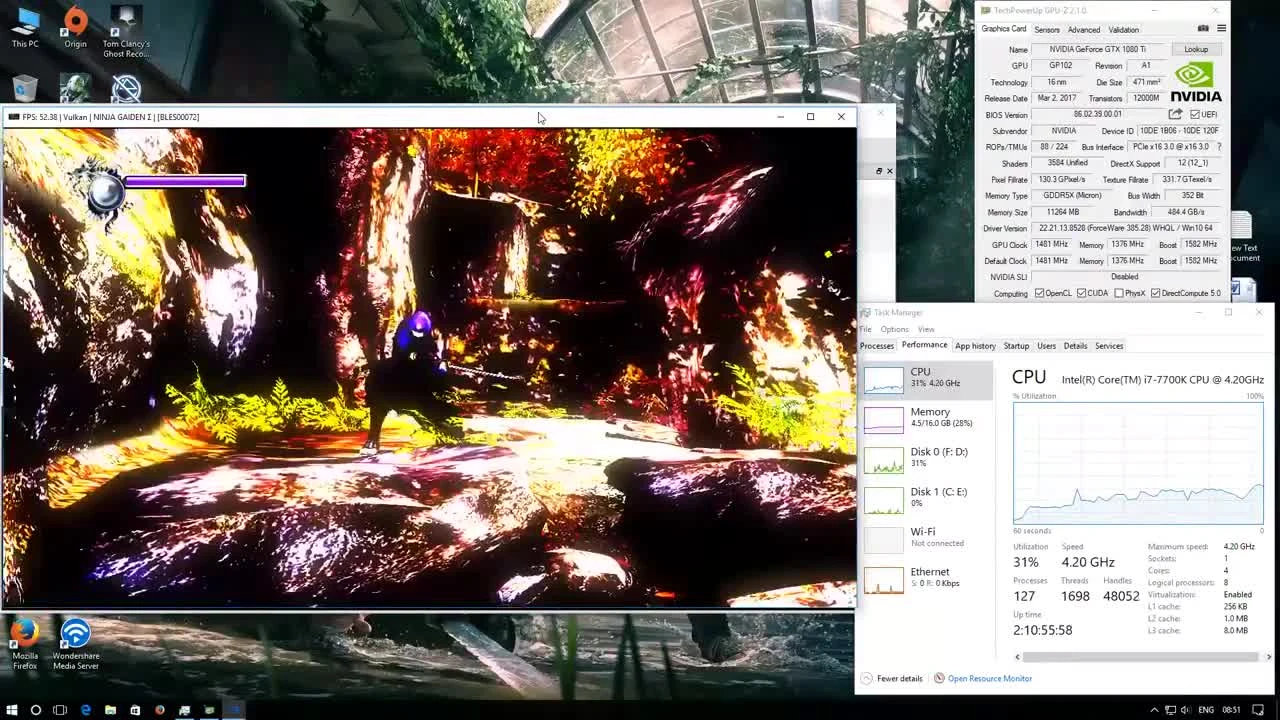Open Microsoft Edge from the taskbar

86,708
